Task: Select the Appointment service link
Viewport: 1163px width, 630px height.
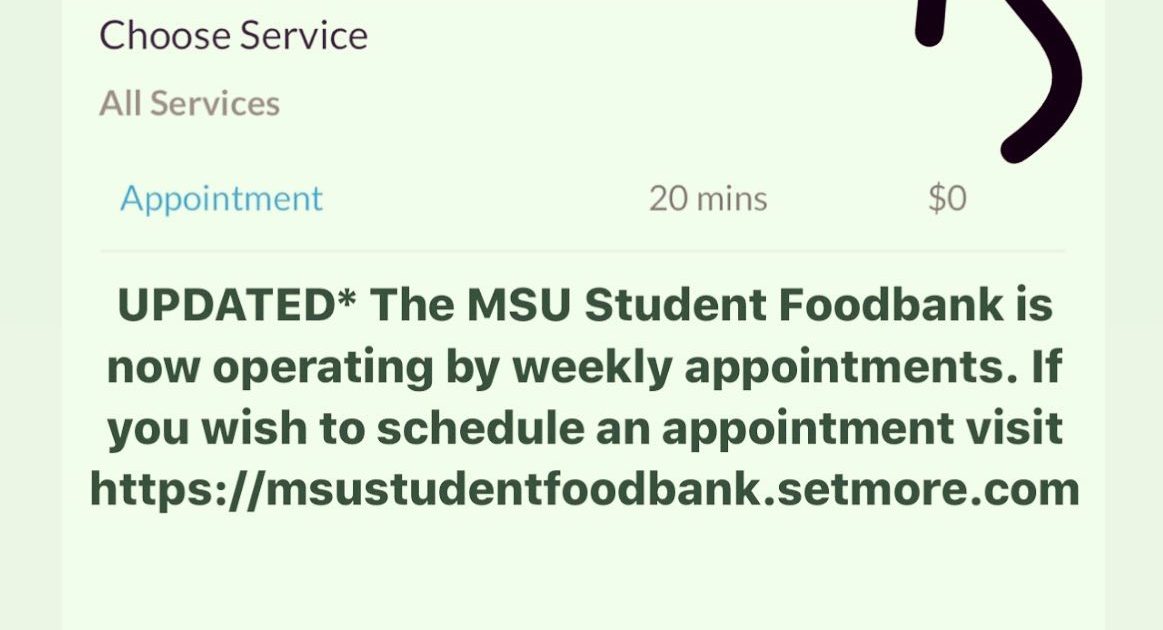Action: [221, 199]
